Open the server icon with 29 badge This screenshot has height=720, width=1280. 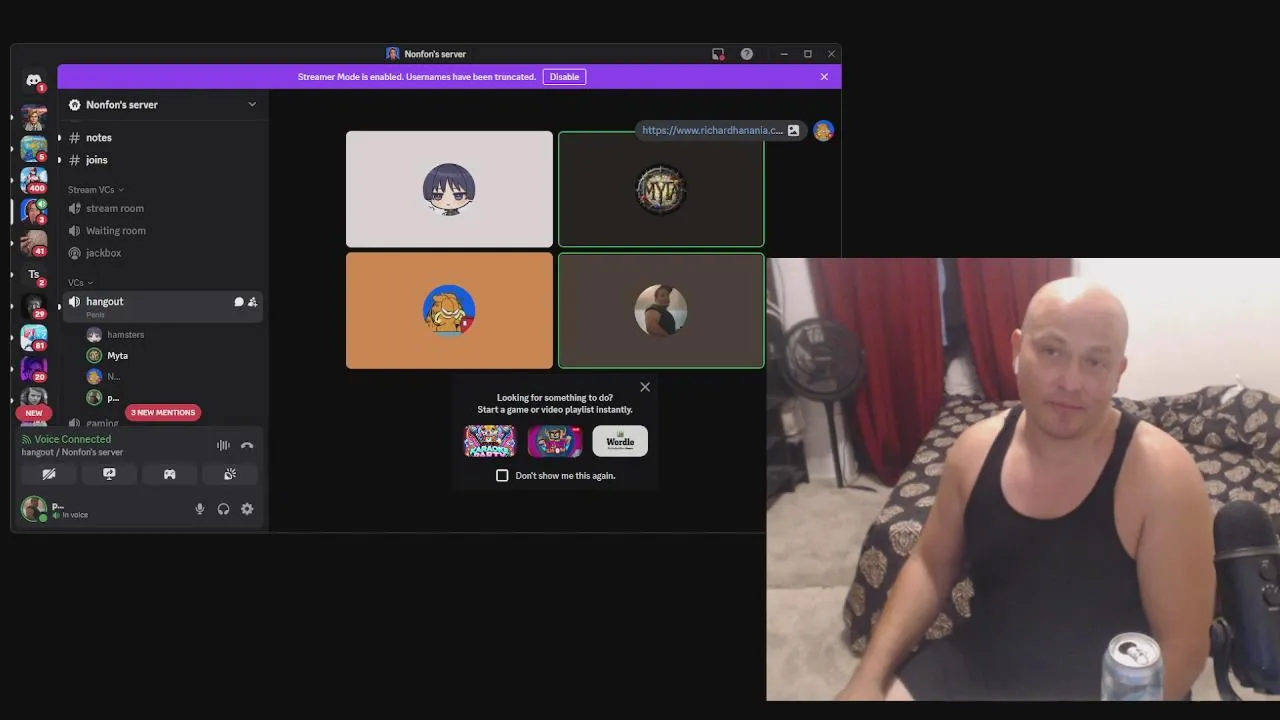point(34,306)
